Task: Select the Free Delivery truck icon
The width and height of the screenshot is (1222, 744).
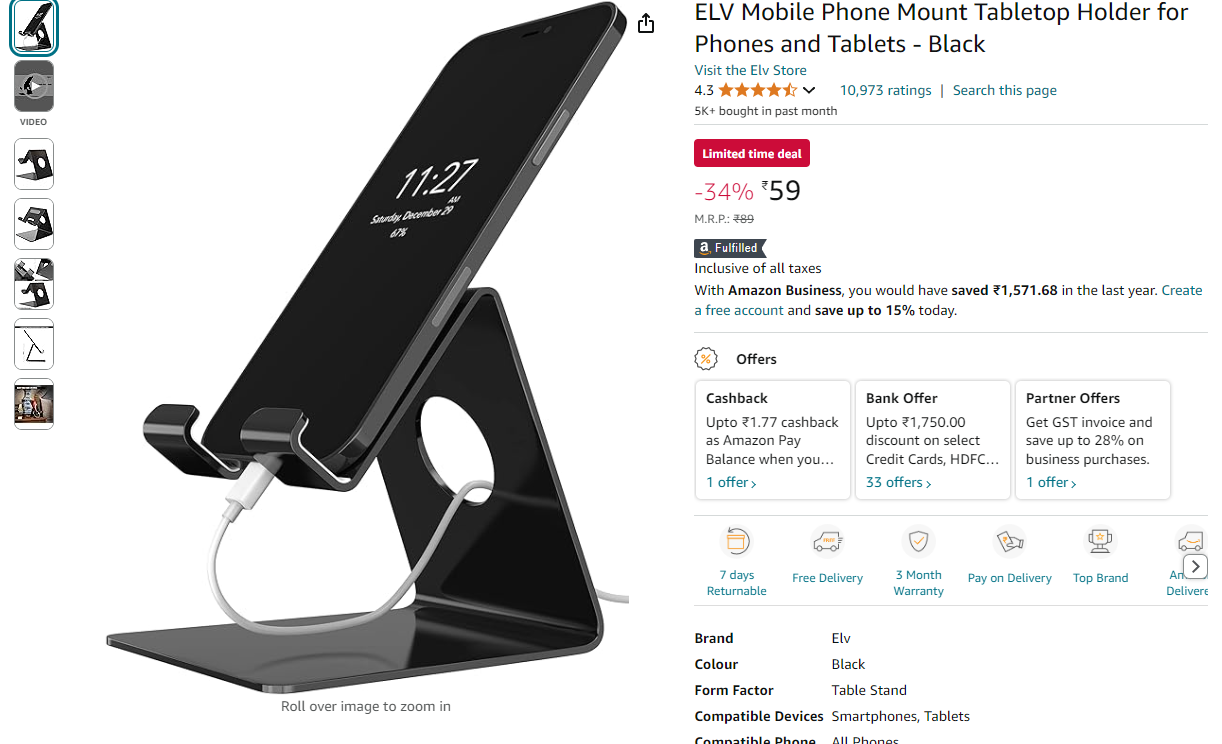Action: point(827,541)
